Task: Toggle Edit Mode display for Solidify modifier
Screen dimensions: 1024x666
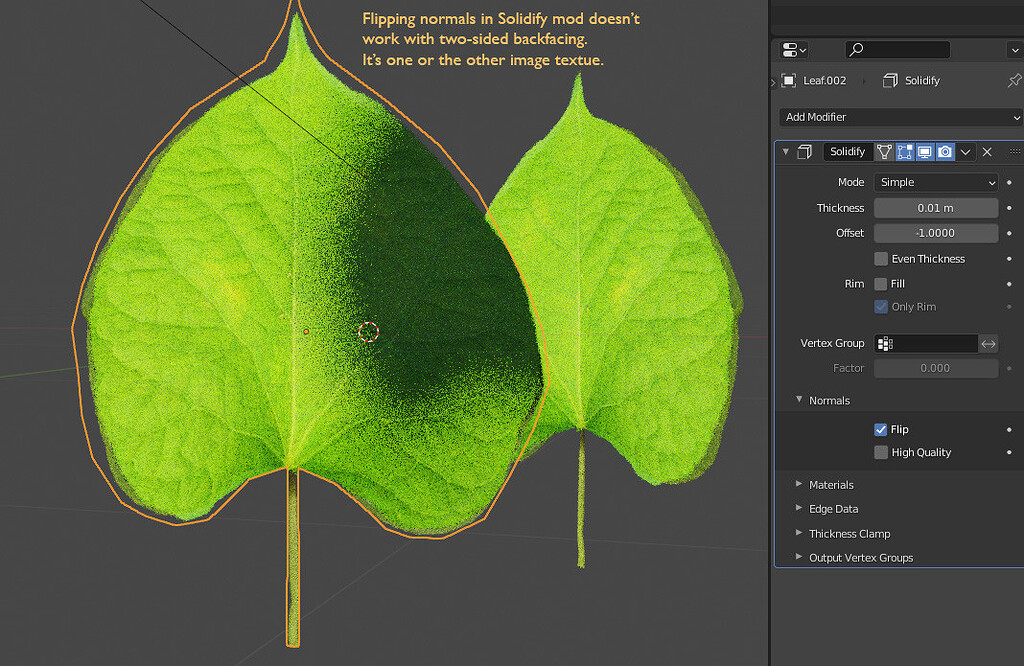Action: [905, 151]
